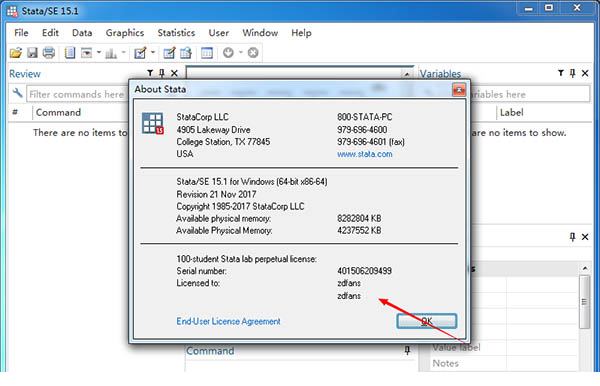Click the Data Editor (Edit) icon
Screen dimensions: 600x386
point(169,53)
